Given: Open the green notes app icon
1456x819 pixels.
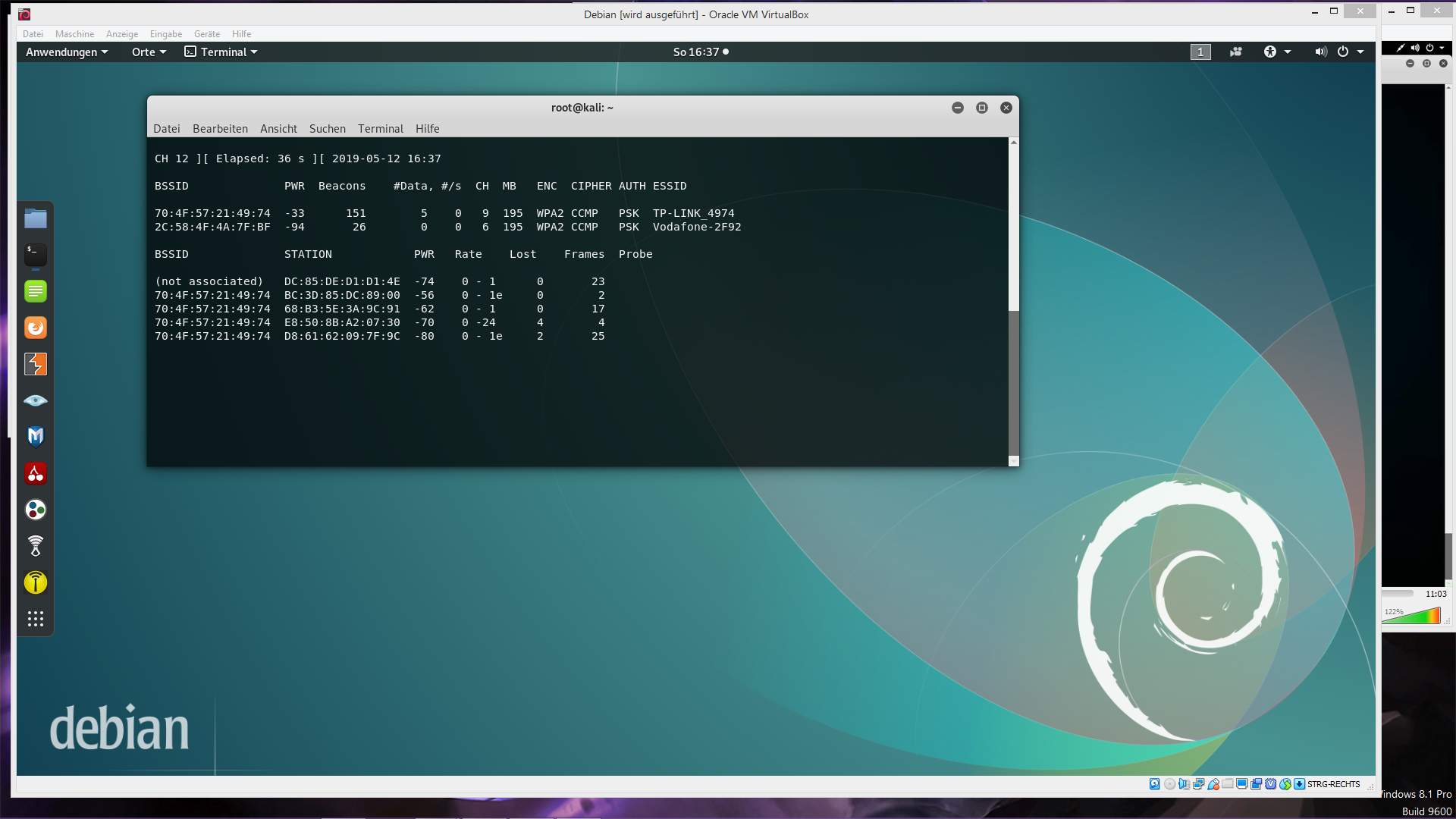Looking at the screenshot, I should click(36, 291).
